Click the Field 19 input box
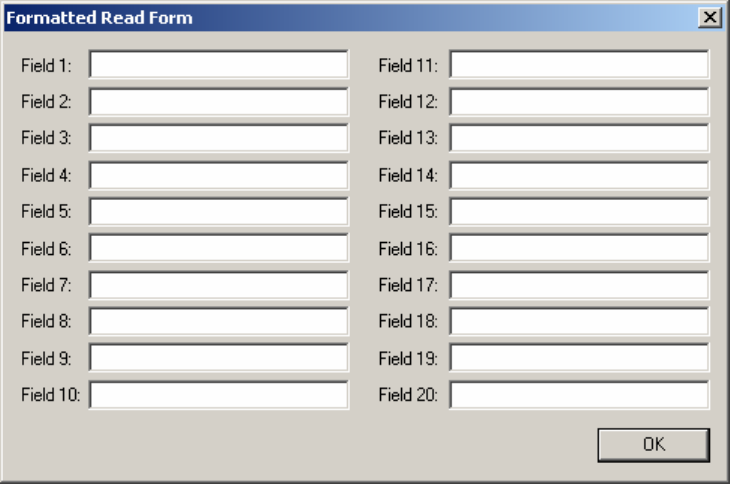 tap(579, 358)
